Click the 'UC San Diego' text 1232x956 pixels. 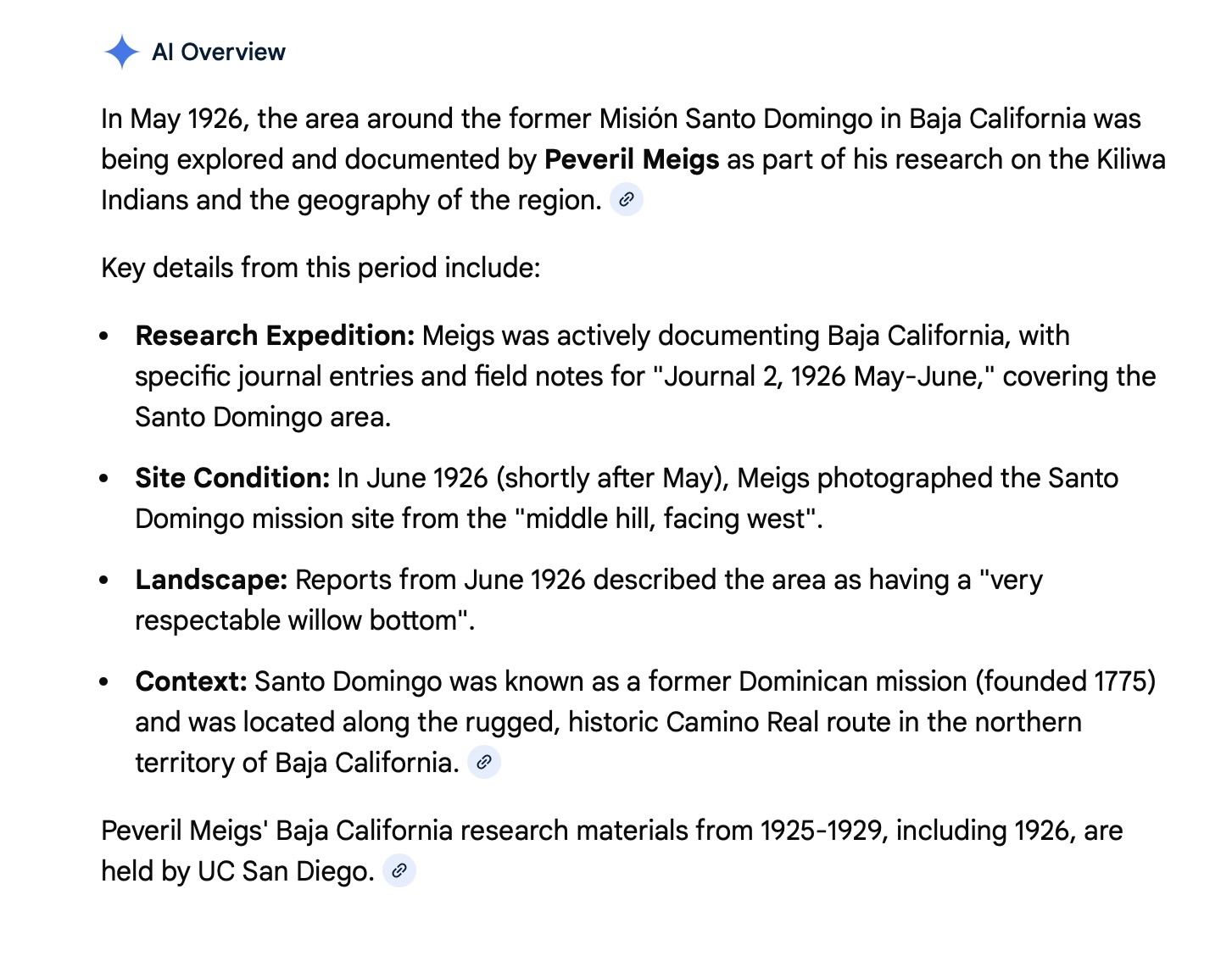(286, 871)
